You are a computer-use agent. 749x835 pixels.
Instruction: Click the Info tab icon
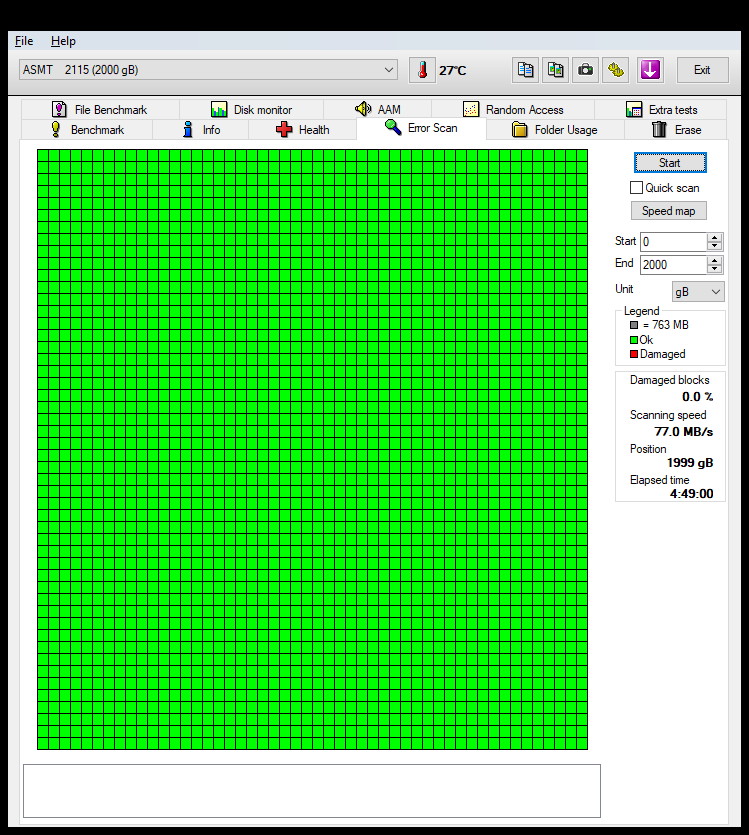pyautogui.click(x=187, y=129)
